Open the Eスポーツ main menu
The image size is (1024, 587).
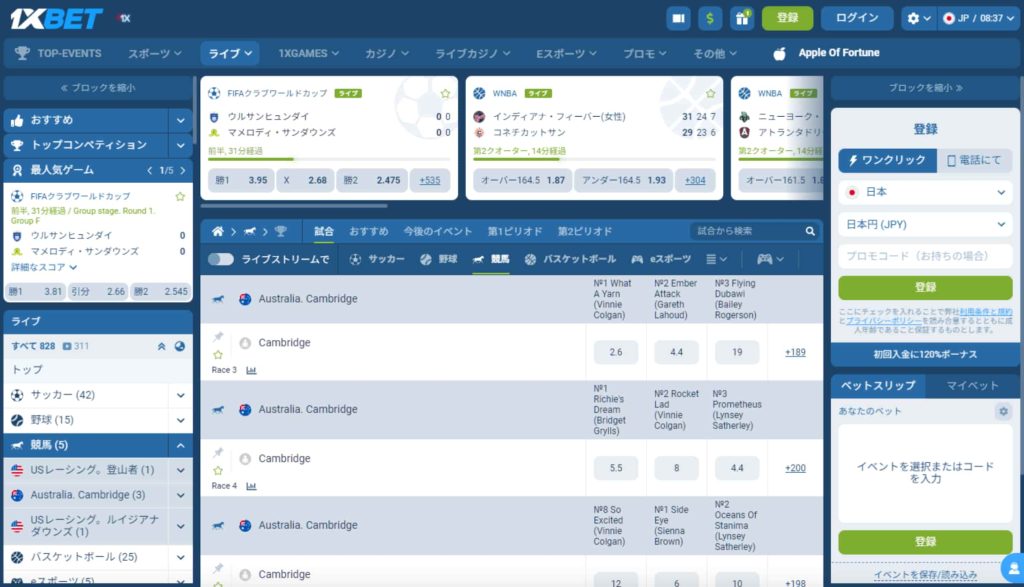pyautogui.click(x=566, y=54)
